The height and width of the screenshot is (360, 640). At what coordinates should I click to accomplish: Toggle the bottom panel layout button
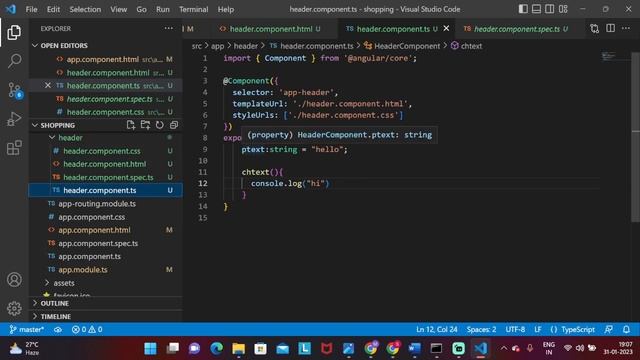(536, 9)
